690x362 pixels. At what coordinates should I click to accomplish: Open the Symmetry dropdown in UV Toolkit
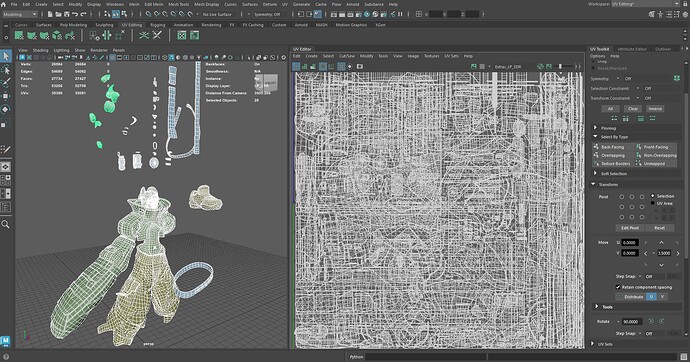pos(618,78)
